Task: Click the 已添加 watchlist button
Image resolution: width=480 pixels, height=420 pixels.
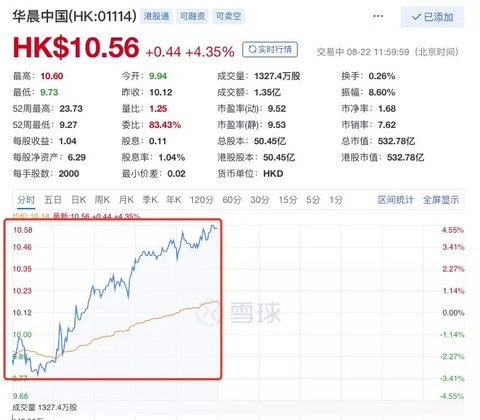Action: 432,17
